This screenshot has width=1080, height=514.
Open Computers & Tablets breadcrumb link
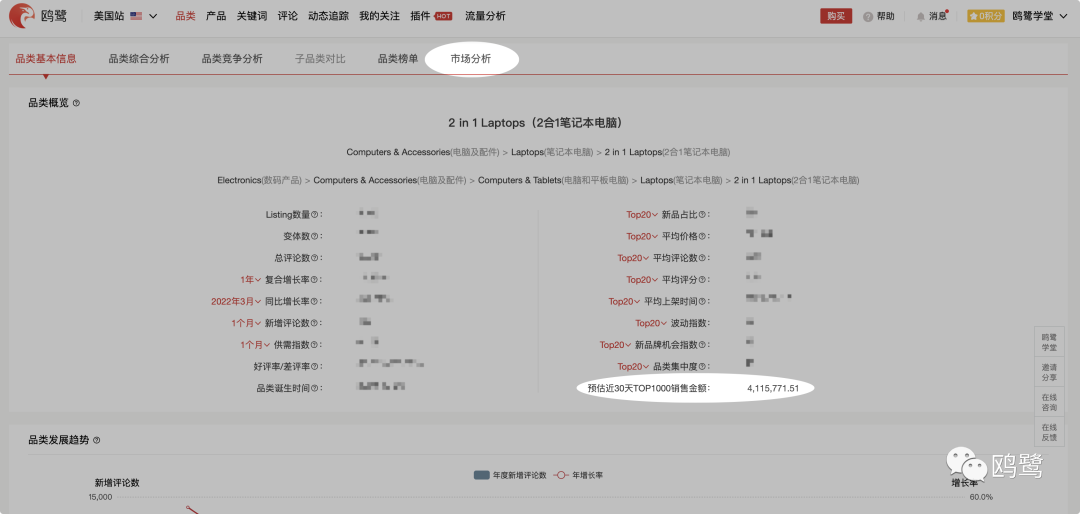[x=553, y=181]
